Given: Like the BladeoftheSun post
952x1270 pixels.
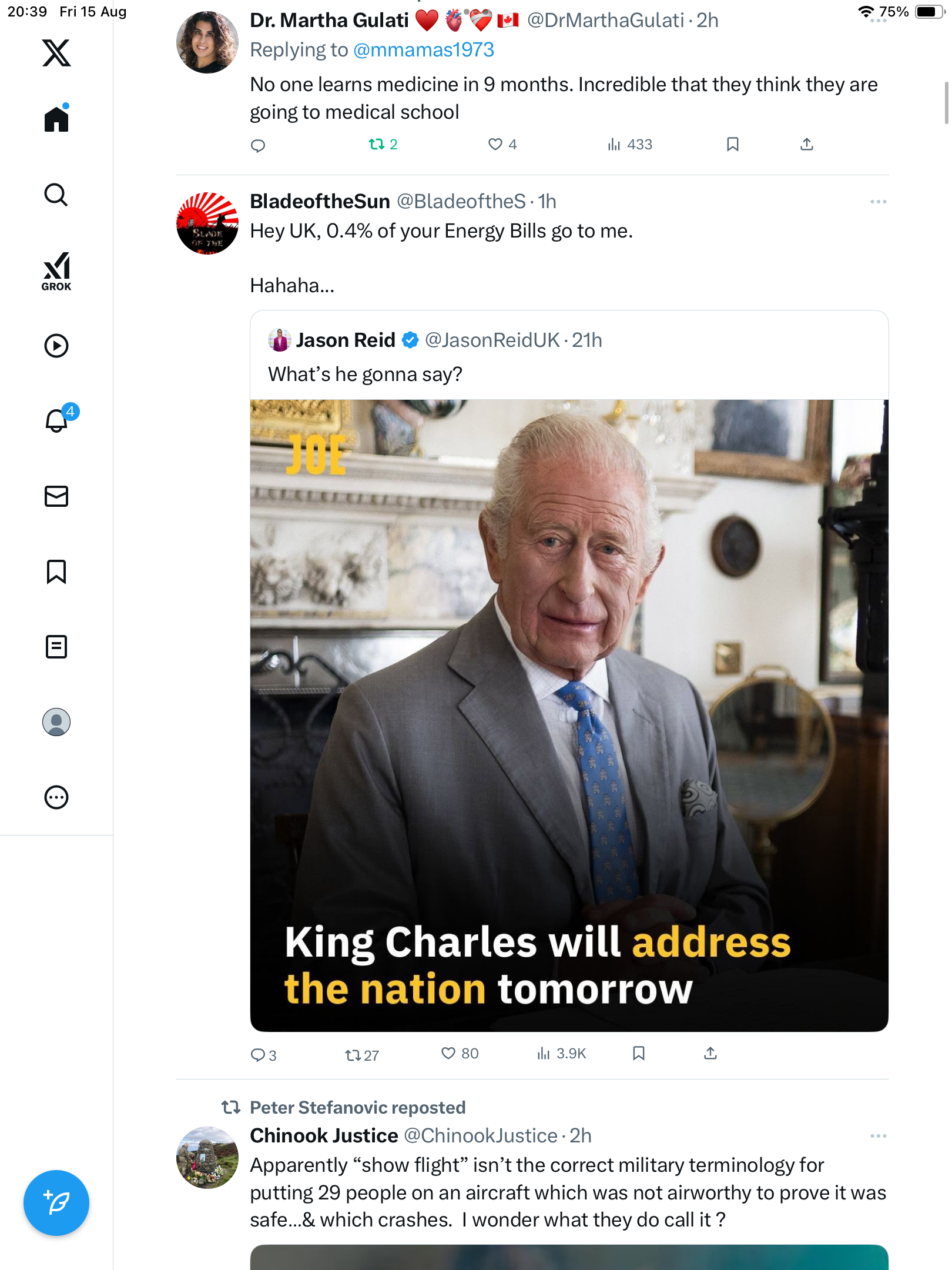Looking at the screenshot, I should click(x=449, y=1054).
